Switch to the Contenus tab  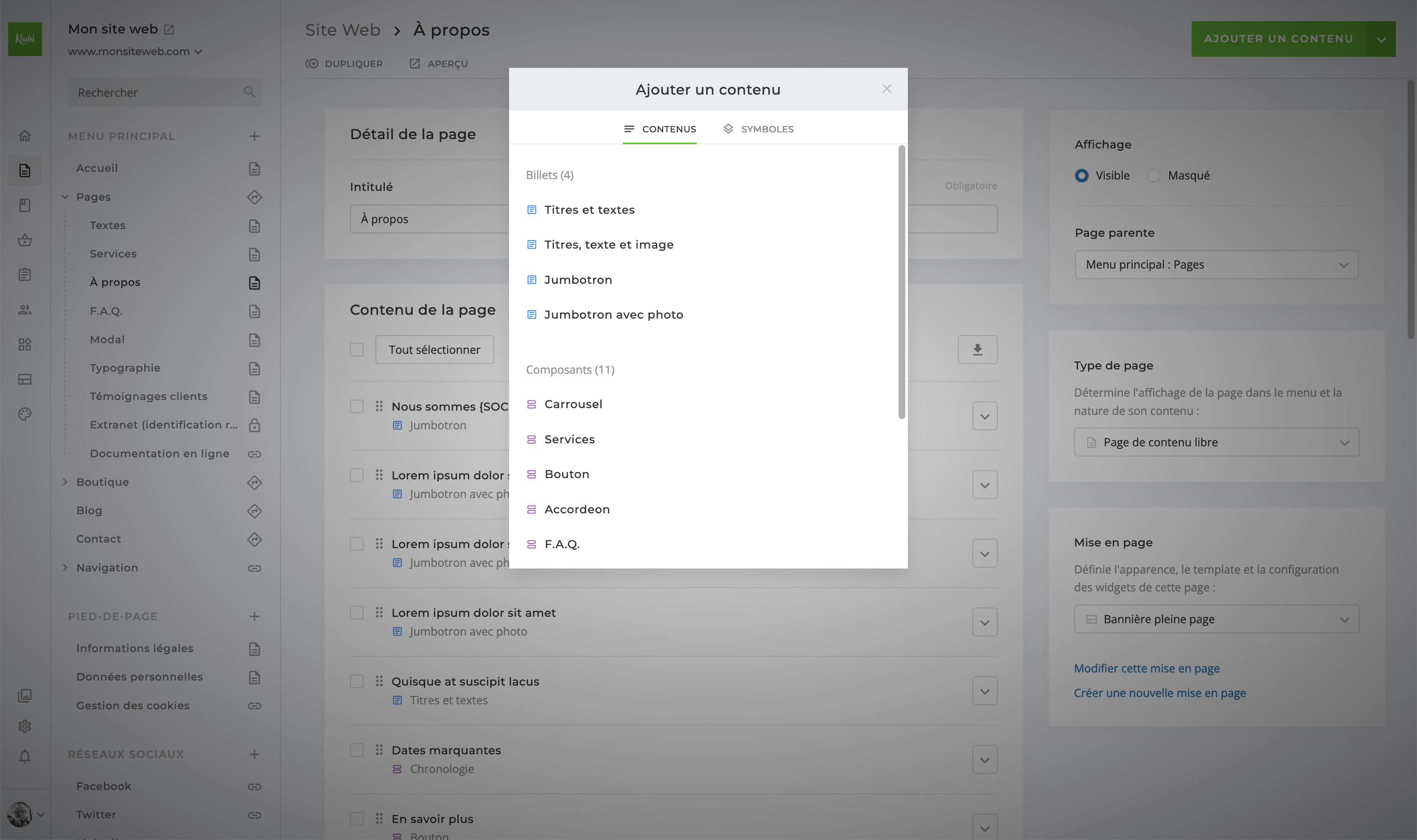pyautogui.click(x=659, y=129)
